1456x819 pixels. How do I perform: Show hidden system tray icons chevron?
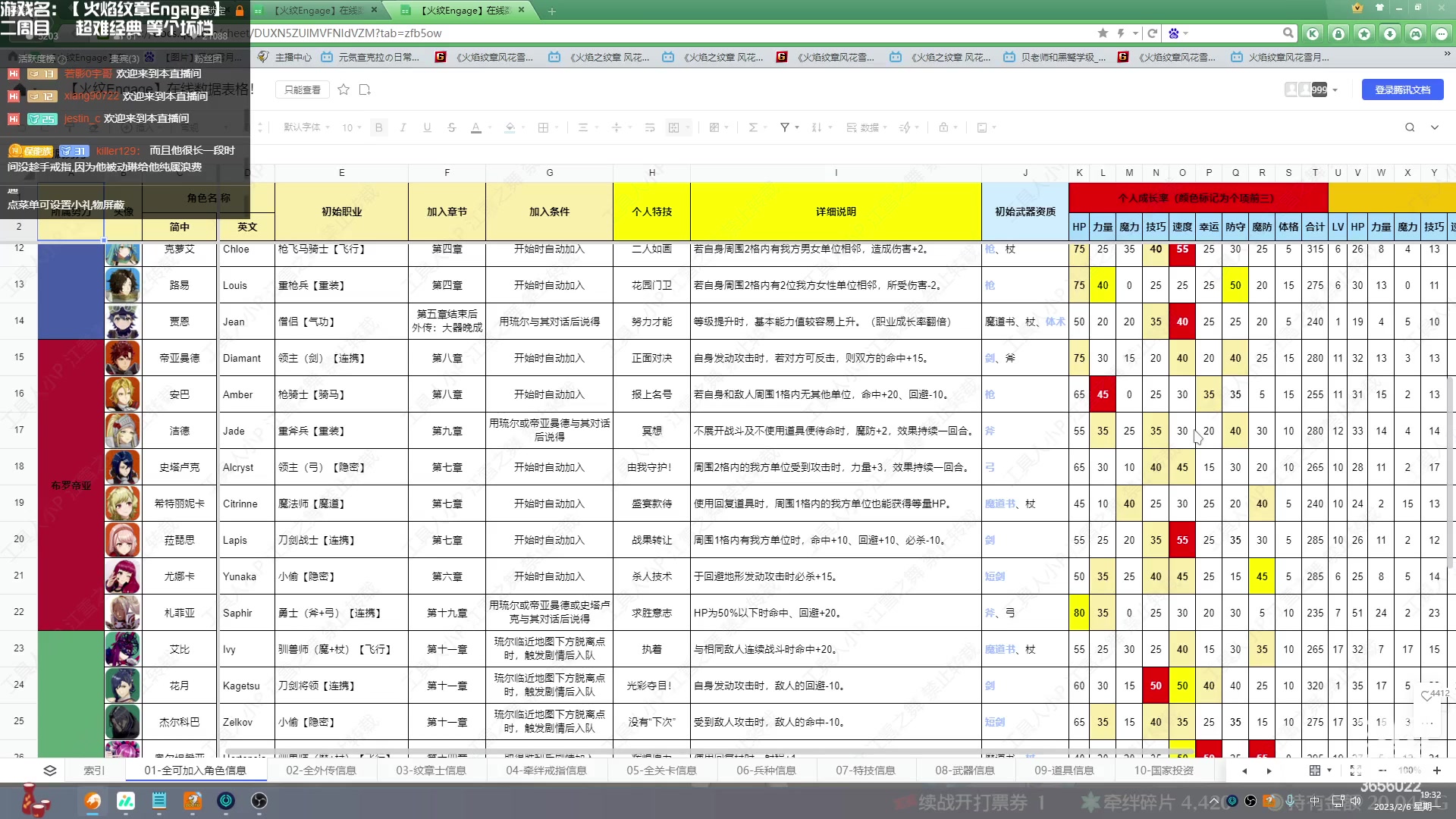1214,801
